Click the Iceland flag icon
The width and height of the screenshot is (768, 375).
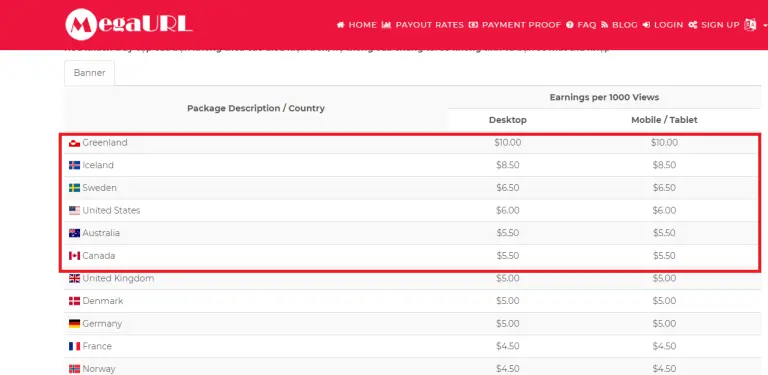point(74,165)
